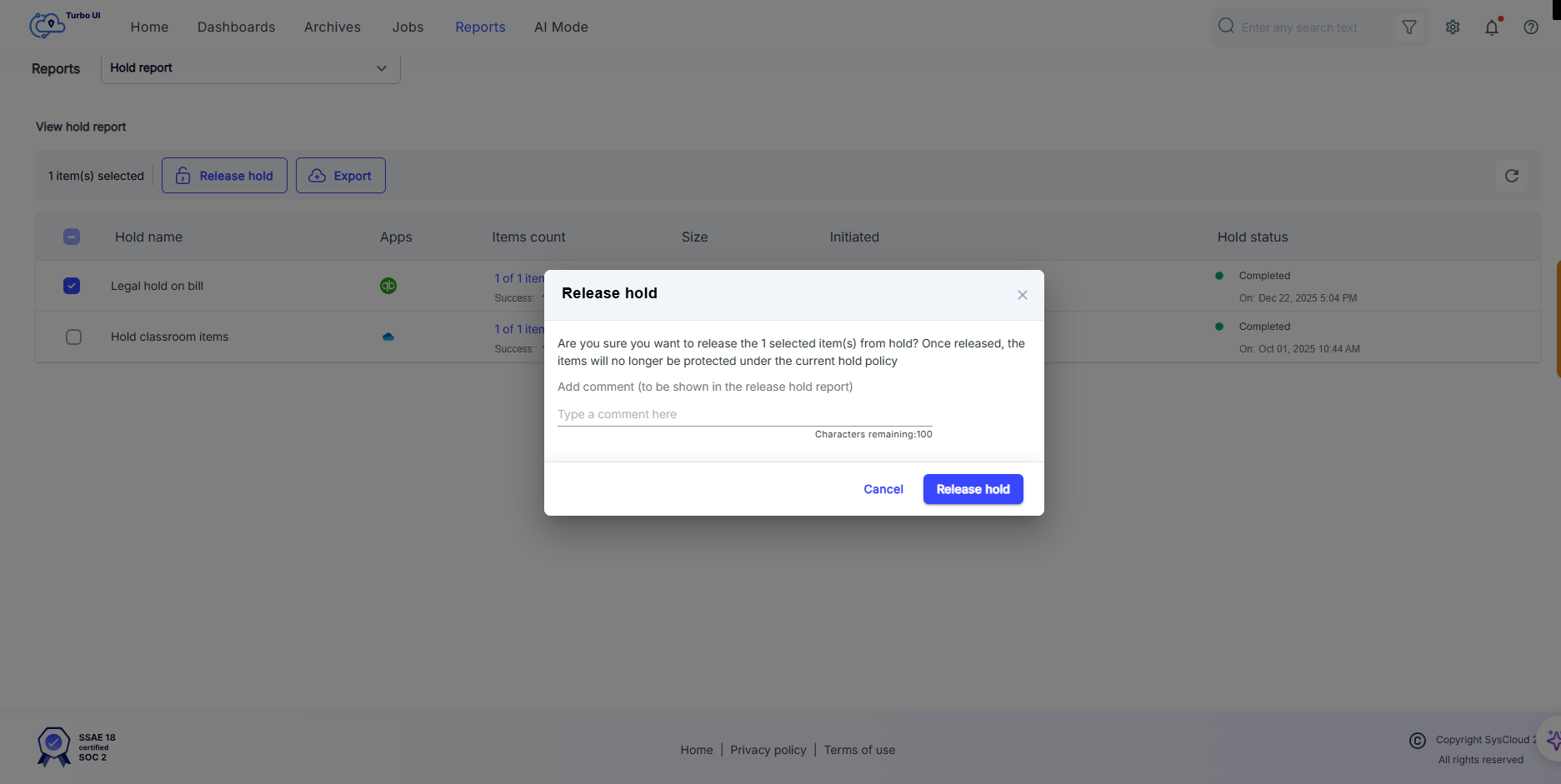Image resolution: width=1561 pixels, height=784 pixels.
Task: Open Privacy policy link
Action: (x=768, y=750)
